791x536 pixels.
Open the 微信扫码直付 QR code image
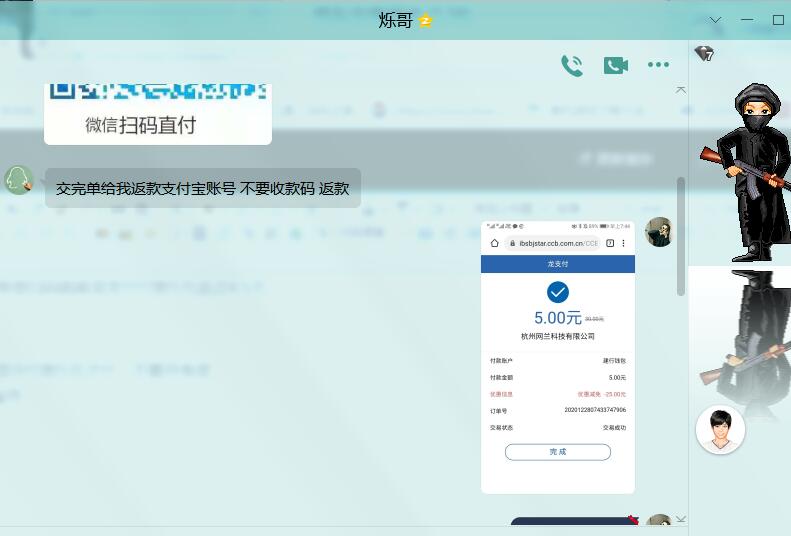point(158,114)
